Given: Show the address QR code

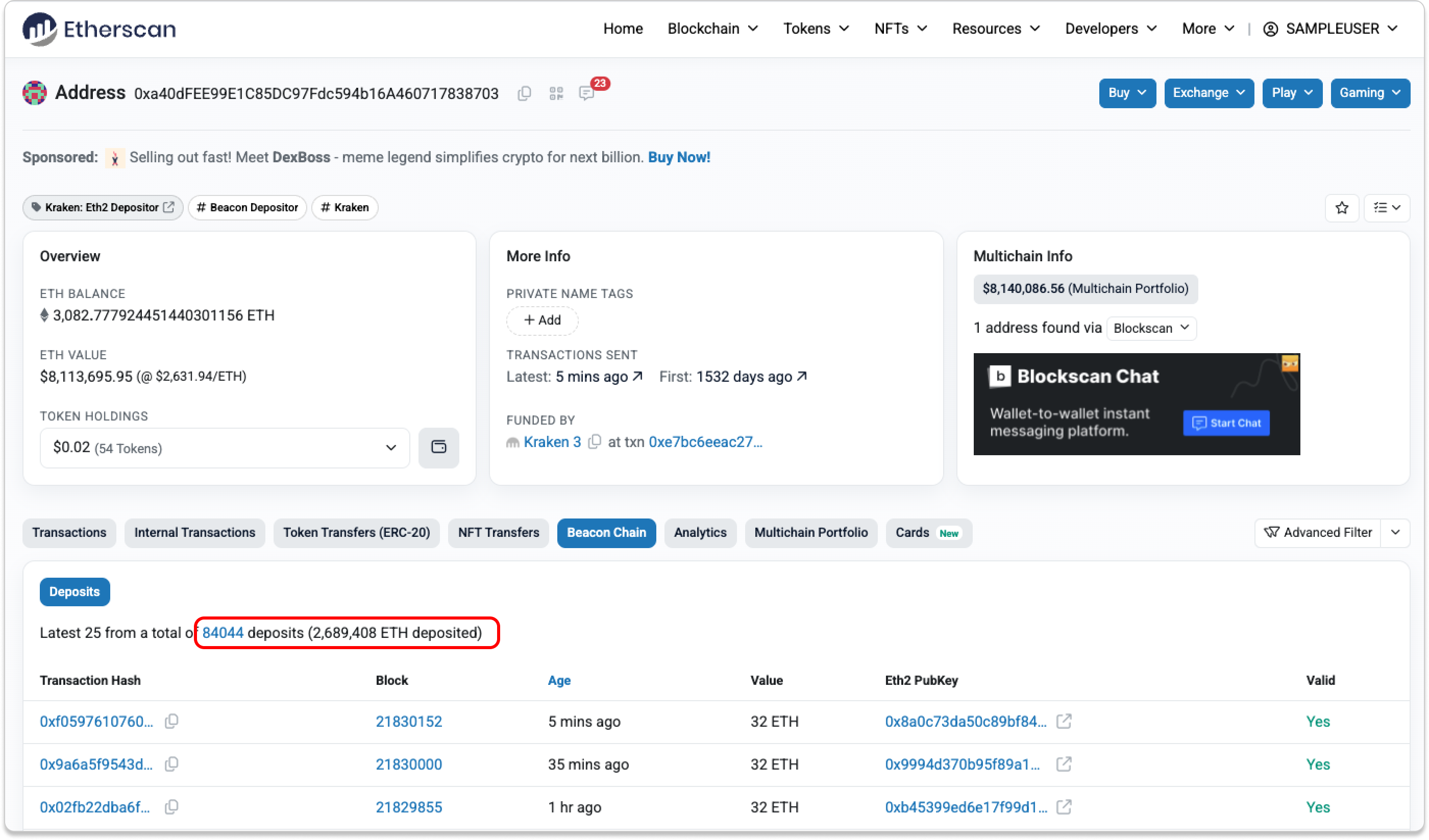Looking at the screenshot, I should click(x=556, y=93).
